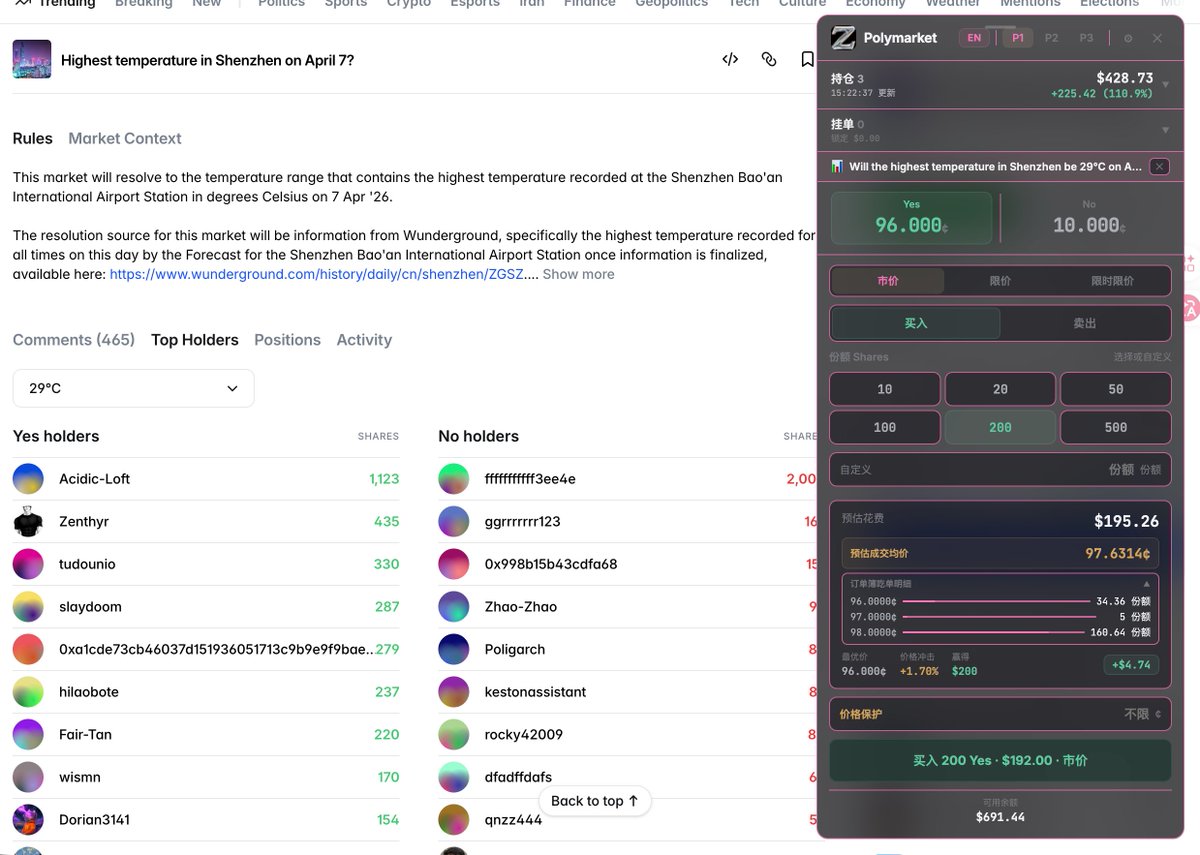Click kestonassistant's avatar
The height and width of the screenshot is (855, 1200).
[454, 692]
